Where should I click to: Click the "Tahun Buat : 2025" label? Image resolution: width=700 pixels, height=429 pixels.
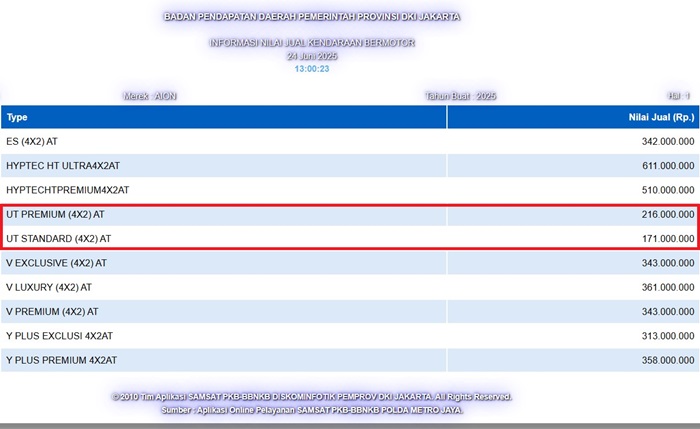click(x=460, y=96)
